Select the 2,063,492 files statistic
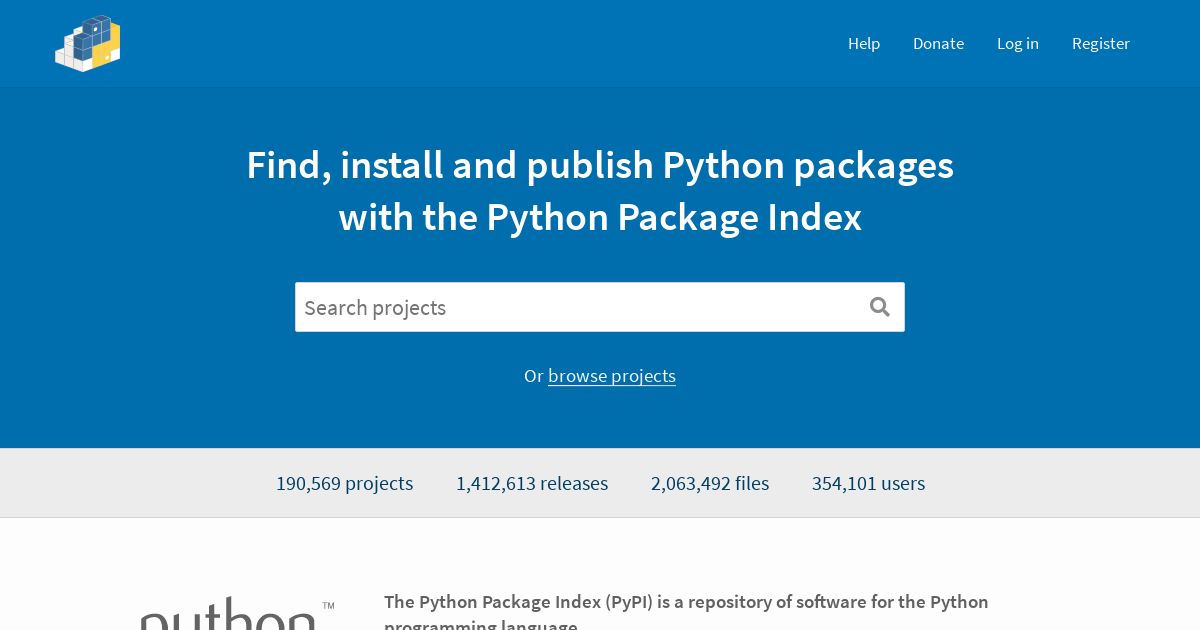Viewport: 1200px width, 630px height. (710, 483)
